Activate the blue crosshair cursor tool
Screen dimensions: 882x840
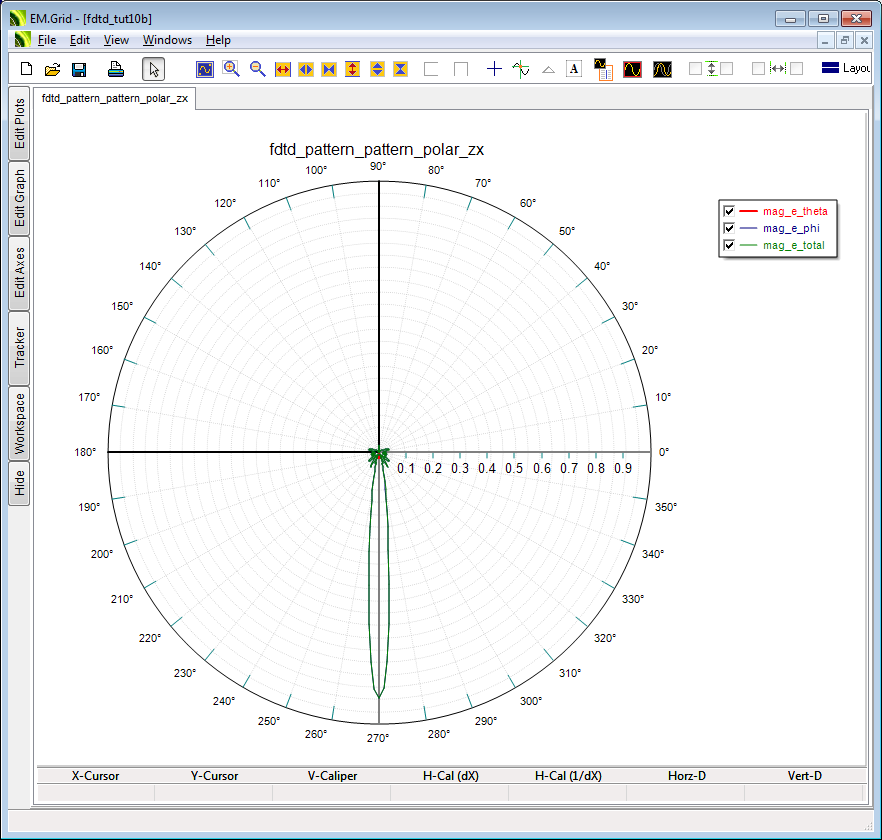pos(494,69)
